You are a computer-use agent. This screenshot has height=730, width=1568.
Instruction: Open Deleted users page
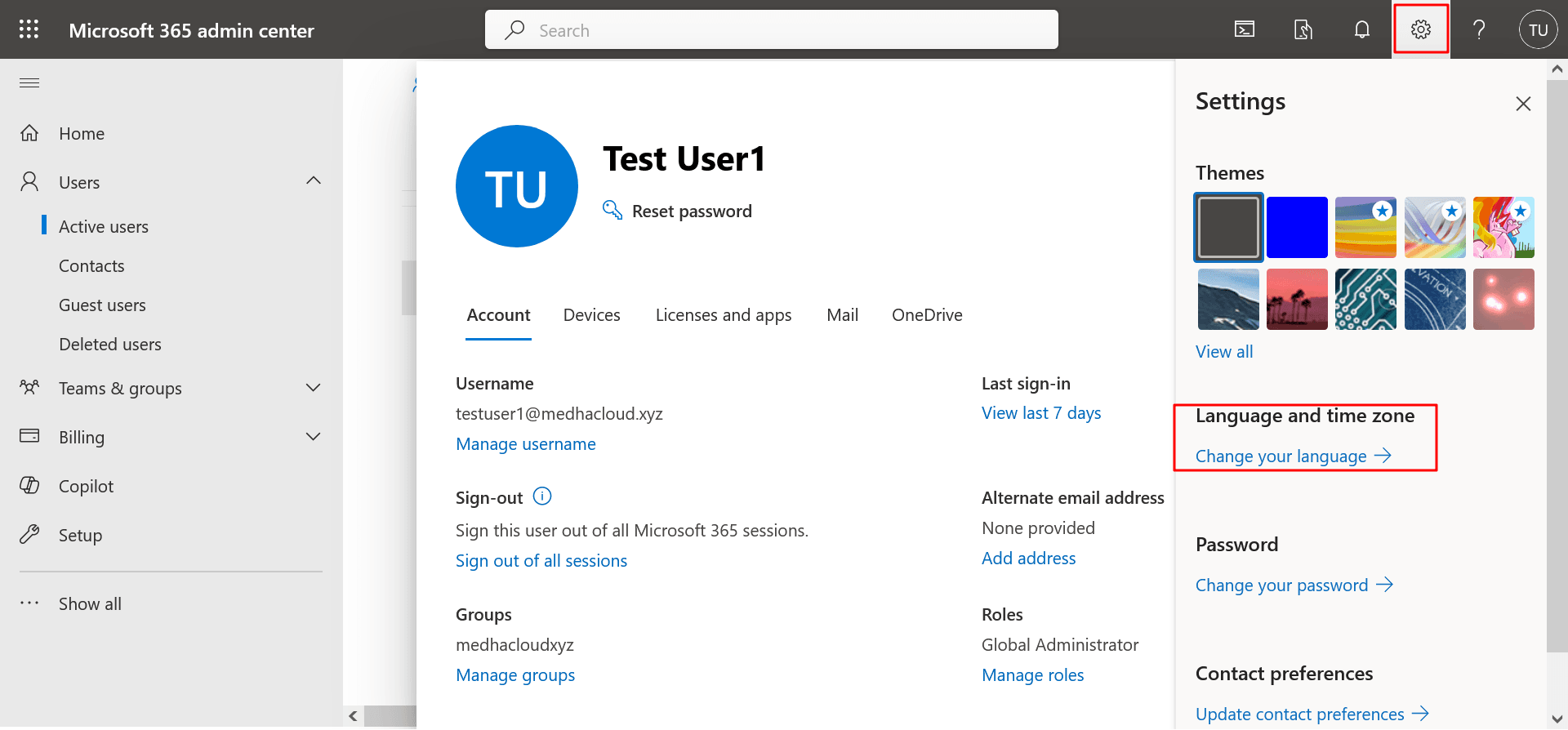110,345
